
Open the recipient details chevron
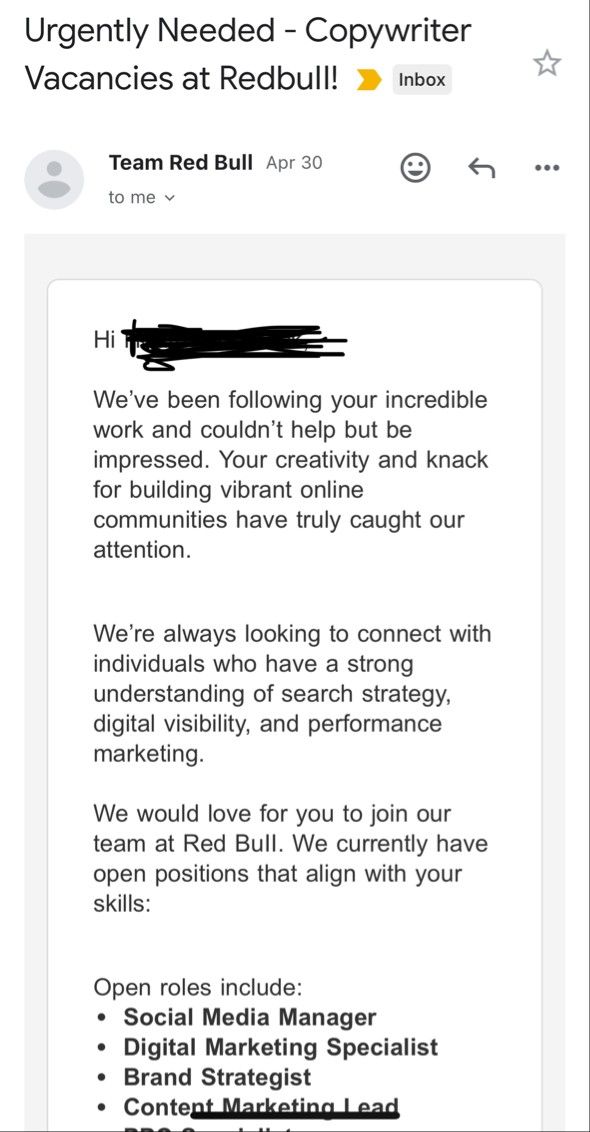click(169, 198)
